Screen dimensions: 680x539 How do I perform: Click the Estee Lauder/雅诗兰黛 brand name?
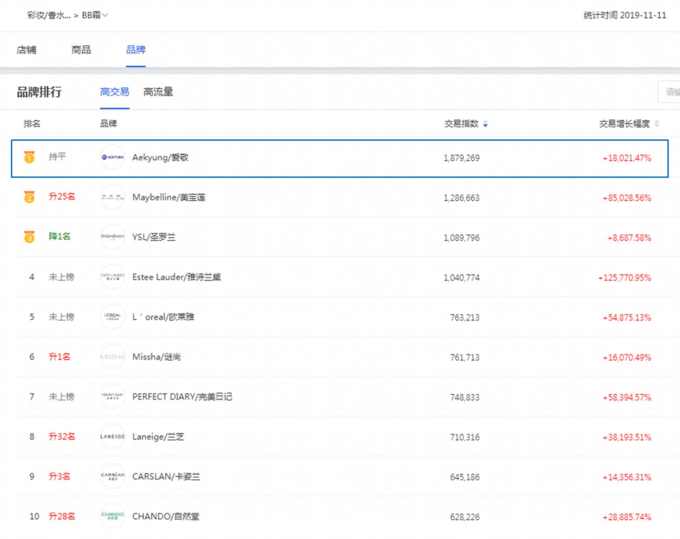coord(177,277)
